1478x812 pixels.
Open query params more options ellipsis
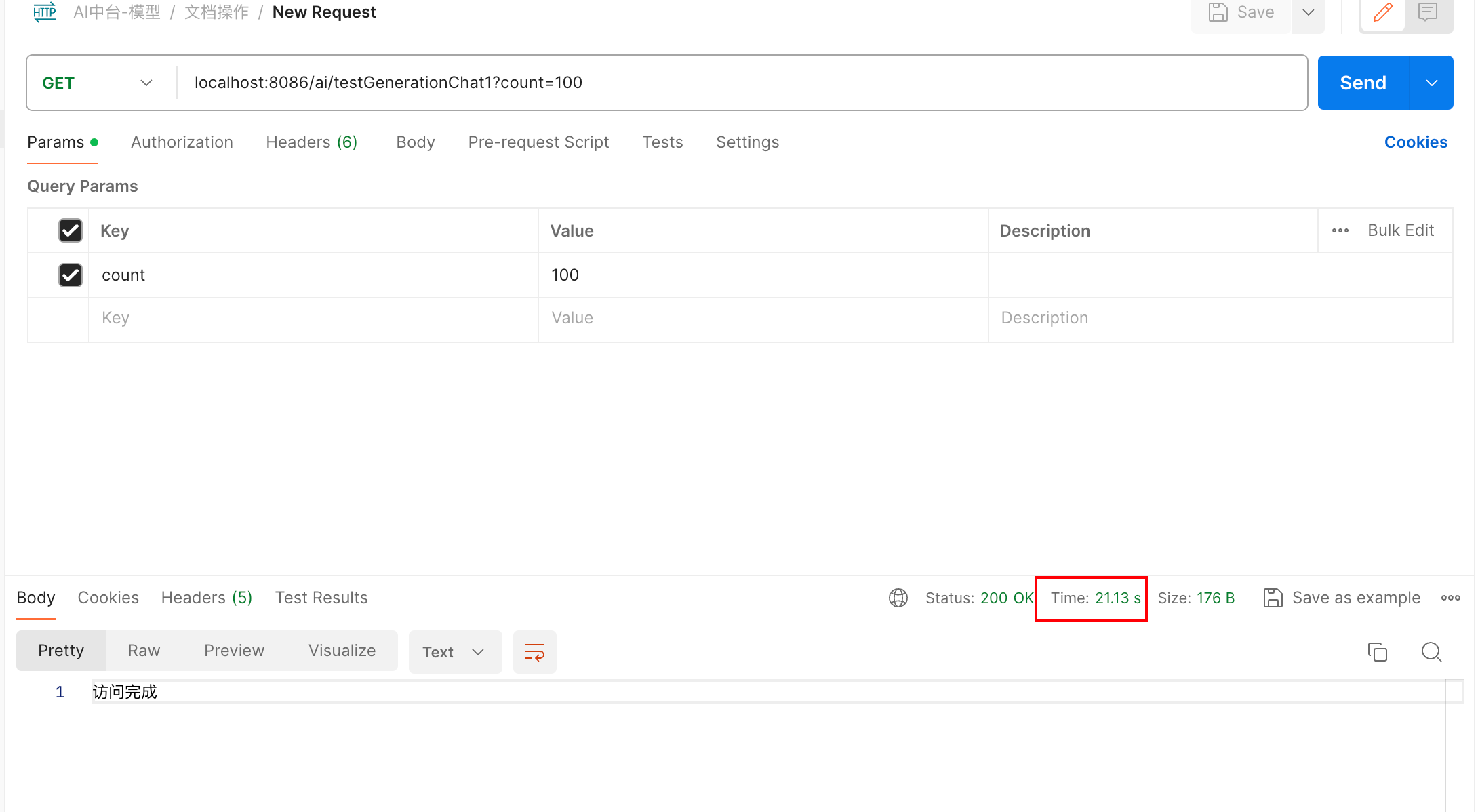[1340, 230]
